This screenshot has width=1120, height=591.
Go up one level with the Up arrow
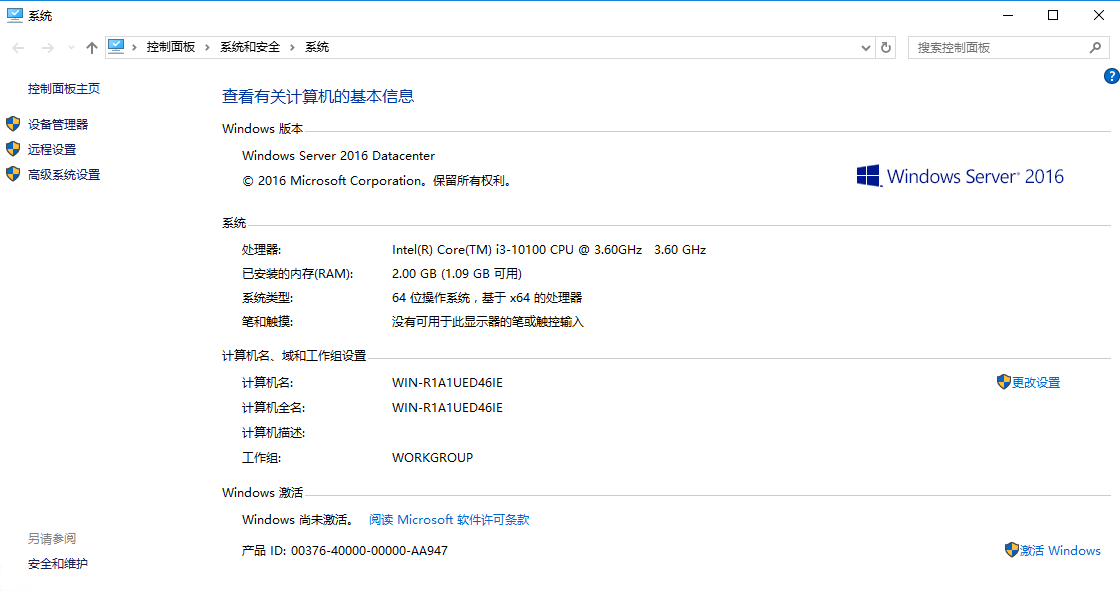tap(91, 48)
